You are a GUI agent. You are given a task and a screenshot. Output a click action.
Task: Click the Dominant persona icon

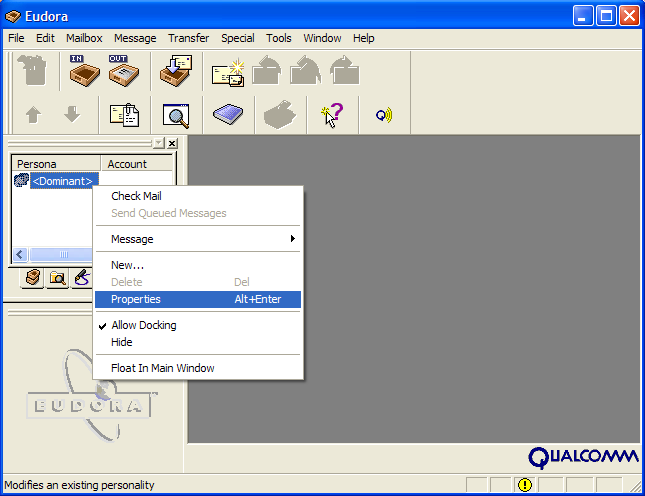(21, 181)
